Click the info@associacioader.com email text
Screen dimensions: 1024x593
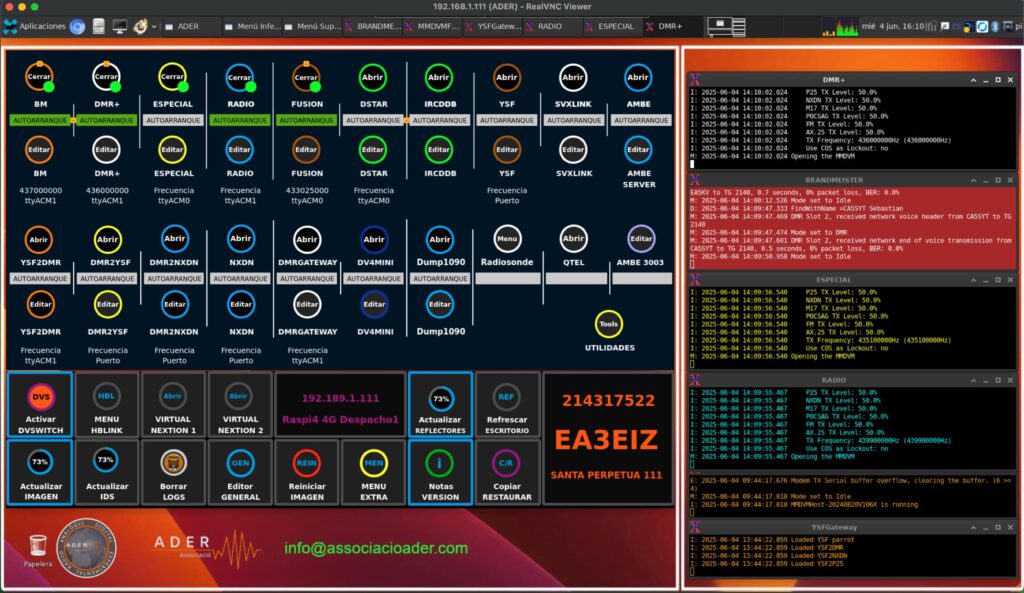(376, 548)
